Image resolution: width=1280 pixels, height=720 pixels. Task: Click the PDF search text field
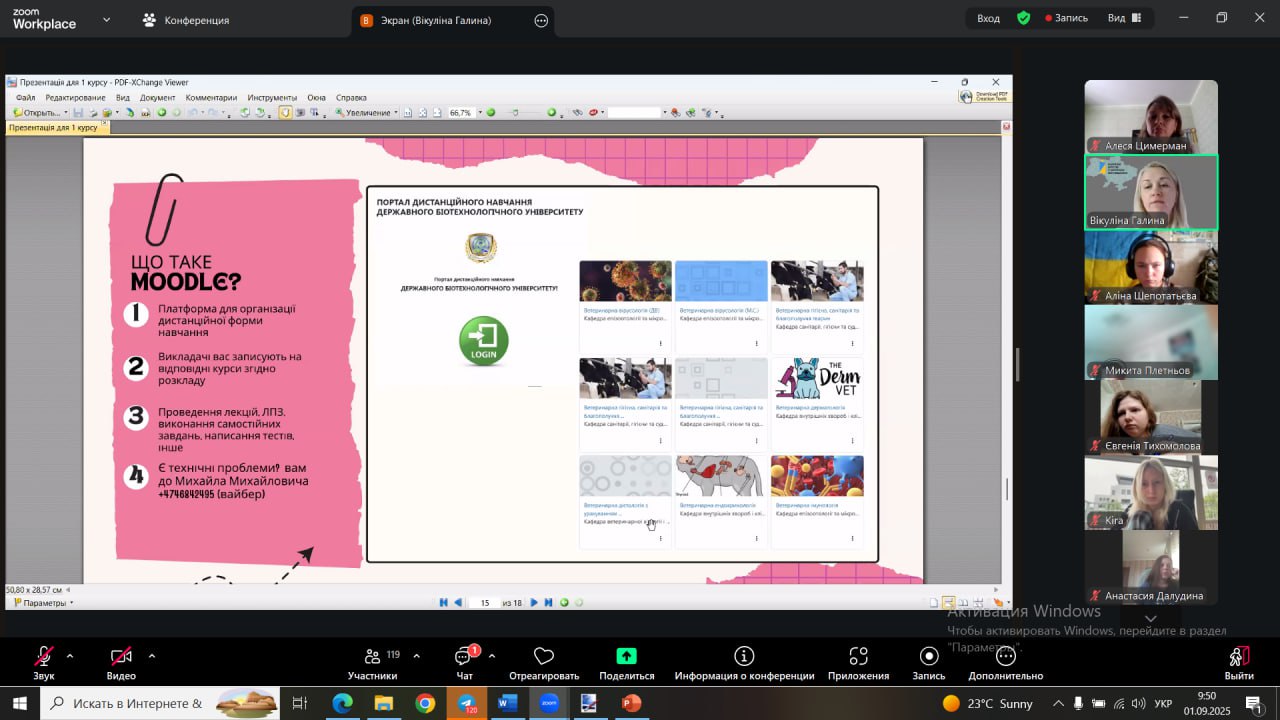635,113
